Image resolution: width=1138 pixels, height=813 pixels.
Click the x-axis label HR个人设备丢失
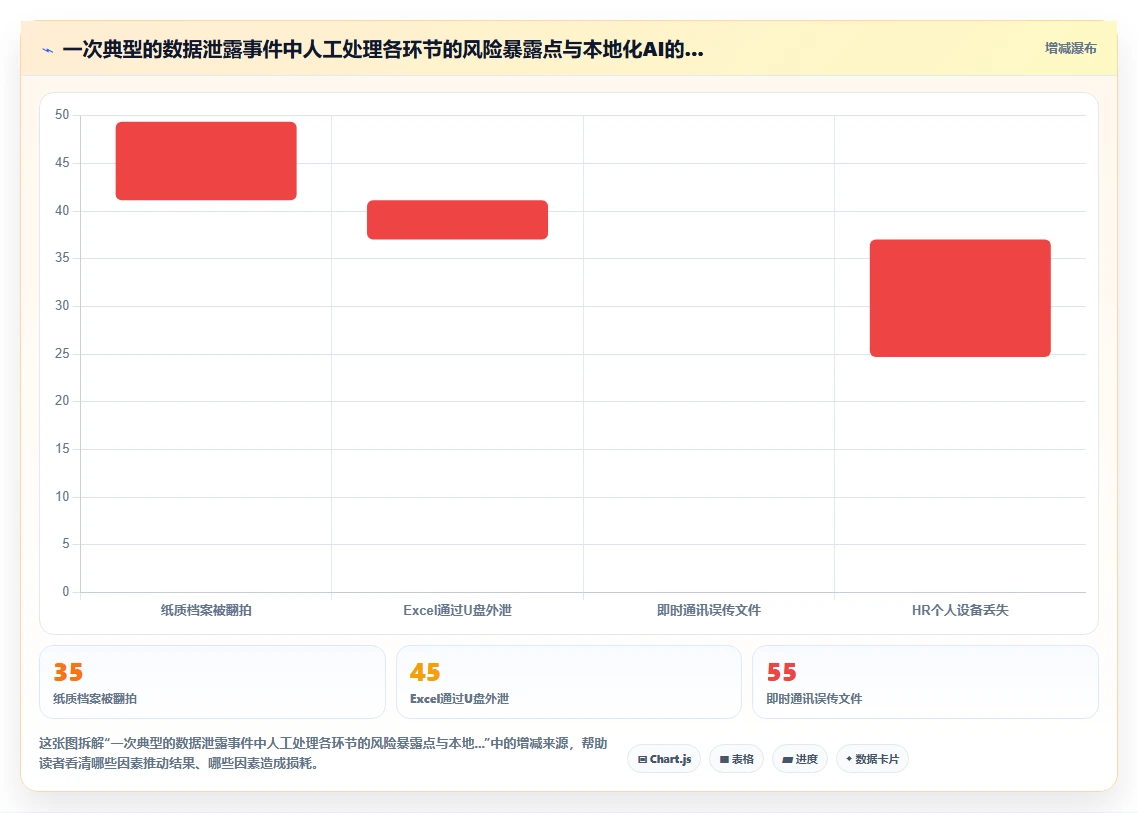click(x=960, y=610)
